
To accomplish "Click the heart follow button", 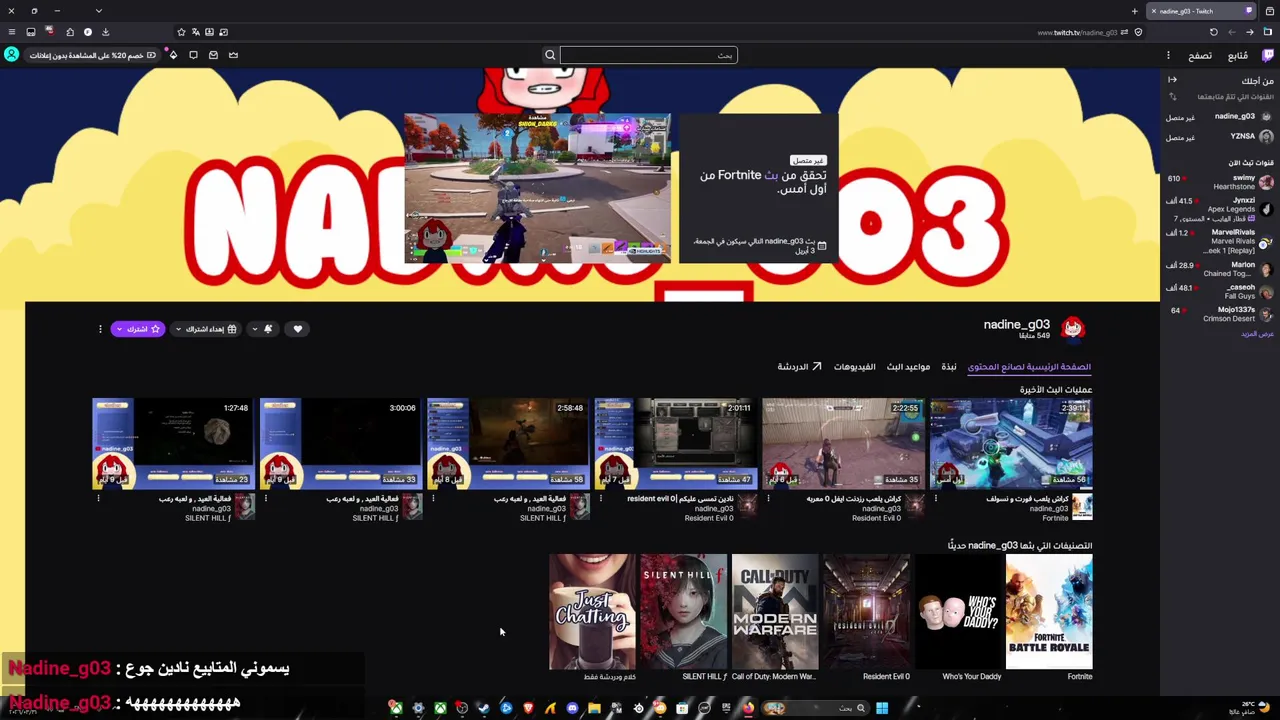I will click(x=297, y=329).
